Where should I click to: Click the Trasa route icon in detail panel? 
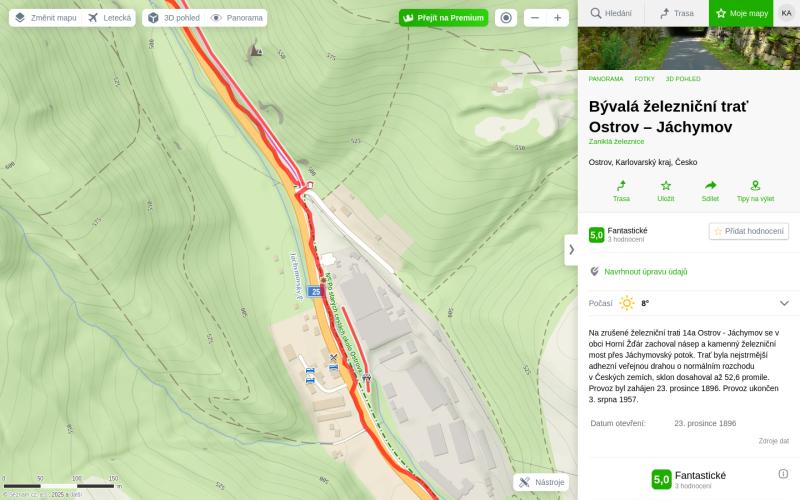point(621,186)
